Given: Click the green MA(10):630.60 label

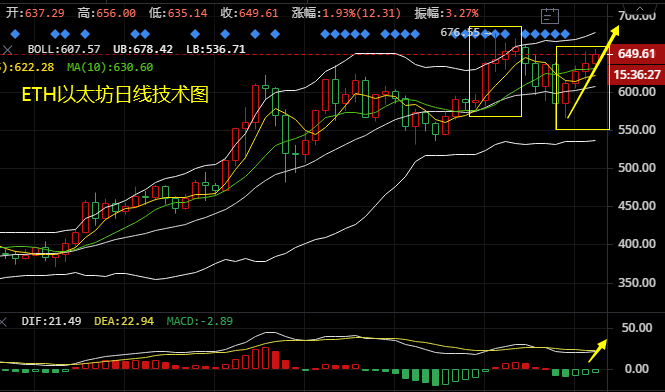Looking at the screenshot, I should pos(110,67).
